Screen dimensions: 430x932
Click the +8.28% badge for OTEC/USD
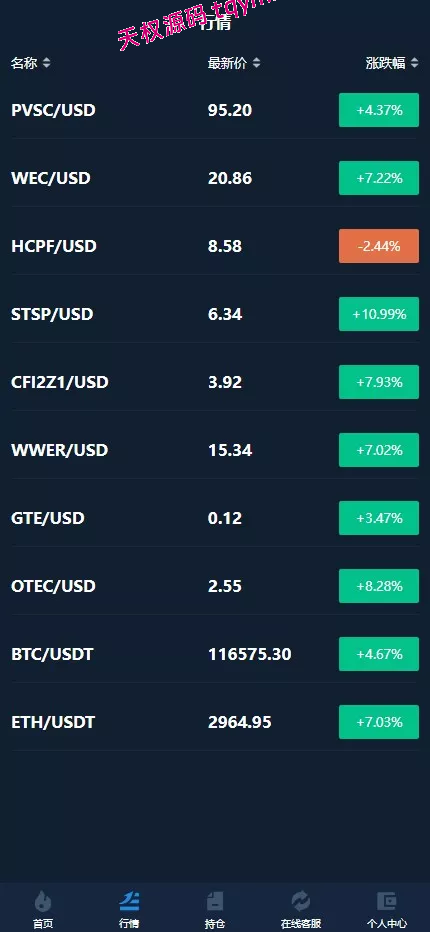[x=379, y=586]
